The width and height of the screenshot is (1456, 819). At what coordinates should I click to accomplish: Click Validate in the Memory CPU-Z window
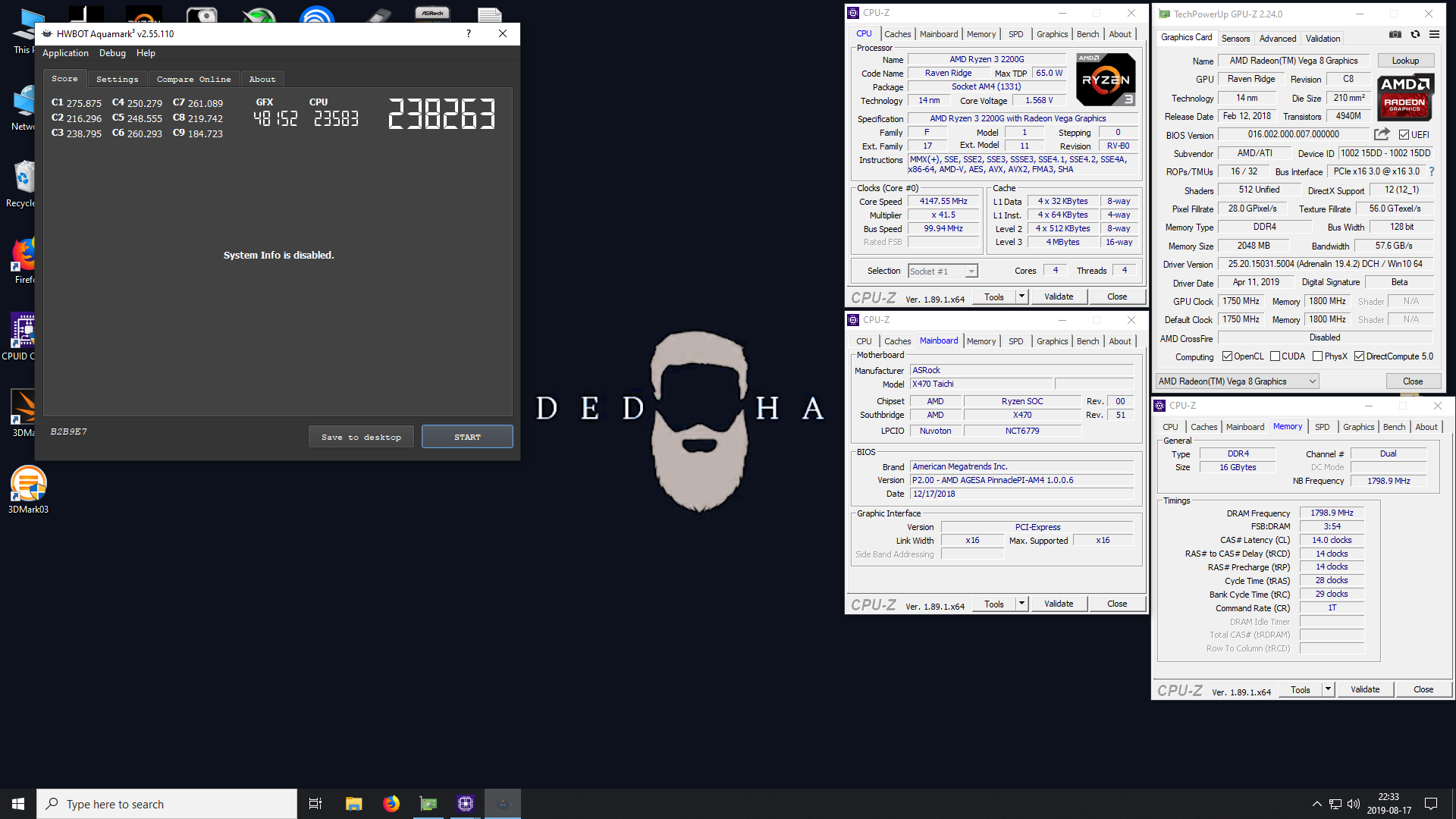(1365, 689)
